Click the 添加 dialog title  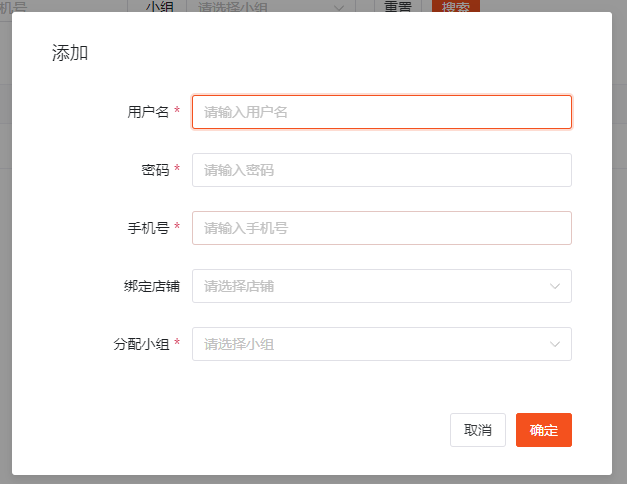pos(70,53)
